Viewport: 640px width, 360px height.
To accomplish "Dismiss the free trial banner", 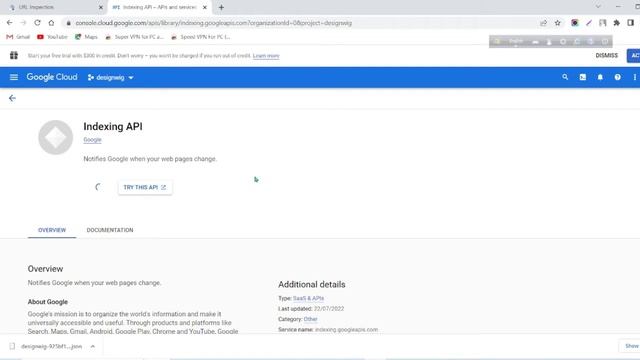I will click(607, 56).
